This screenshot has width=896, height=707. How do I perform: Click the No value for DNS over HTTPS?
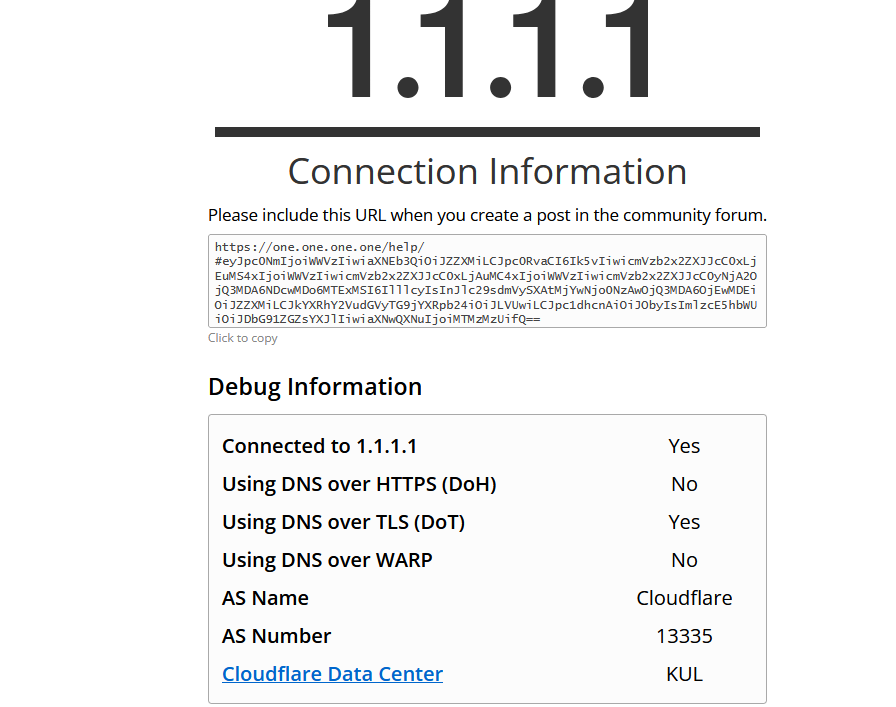684,484
